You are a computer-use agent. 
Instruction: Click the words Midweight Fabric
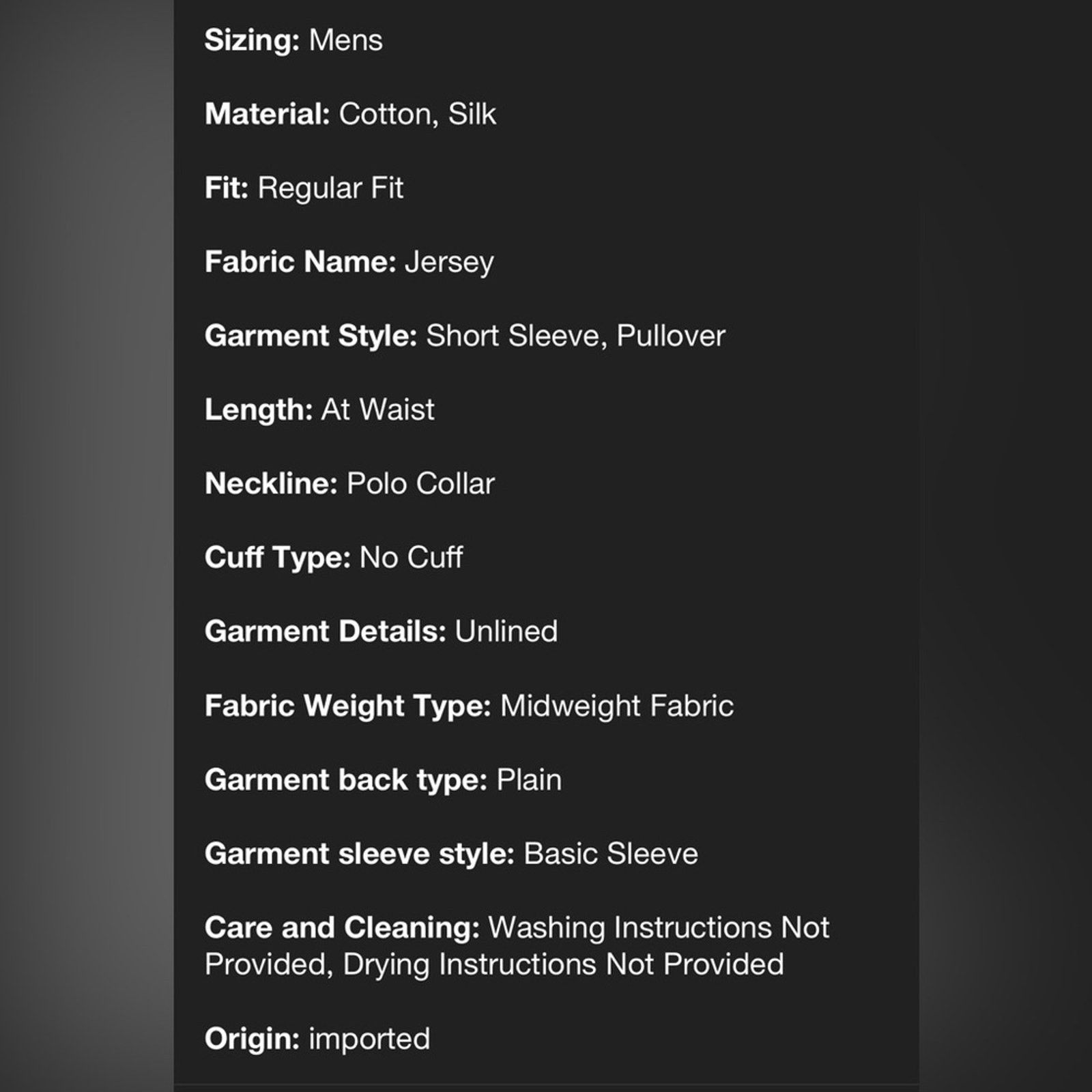[617, 706]
